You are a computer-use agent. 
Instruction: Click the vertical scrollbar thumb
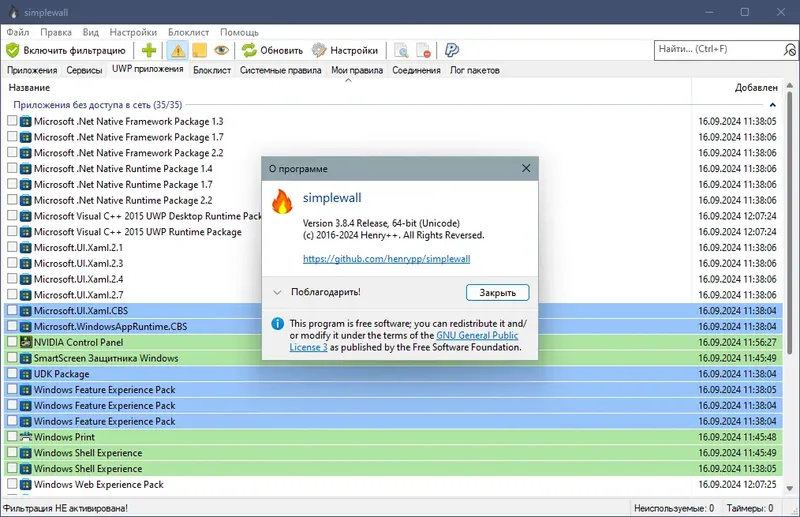pos(790,223)
